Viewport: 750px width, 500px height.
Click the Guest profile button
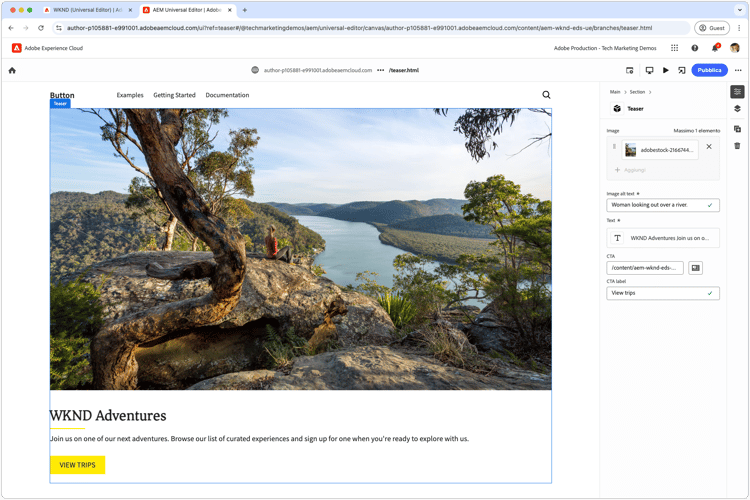[x=712, y=28]
